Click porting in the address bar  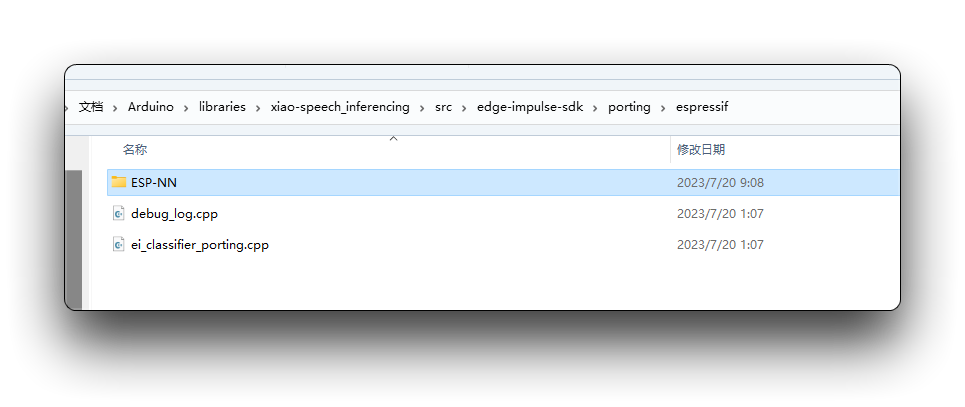point(629,107)
